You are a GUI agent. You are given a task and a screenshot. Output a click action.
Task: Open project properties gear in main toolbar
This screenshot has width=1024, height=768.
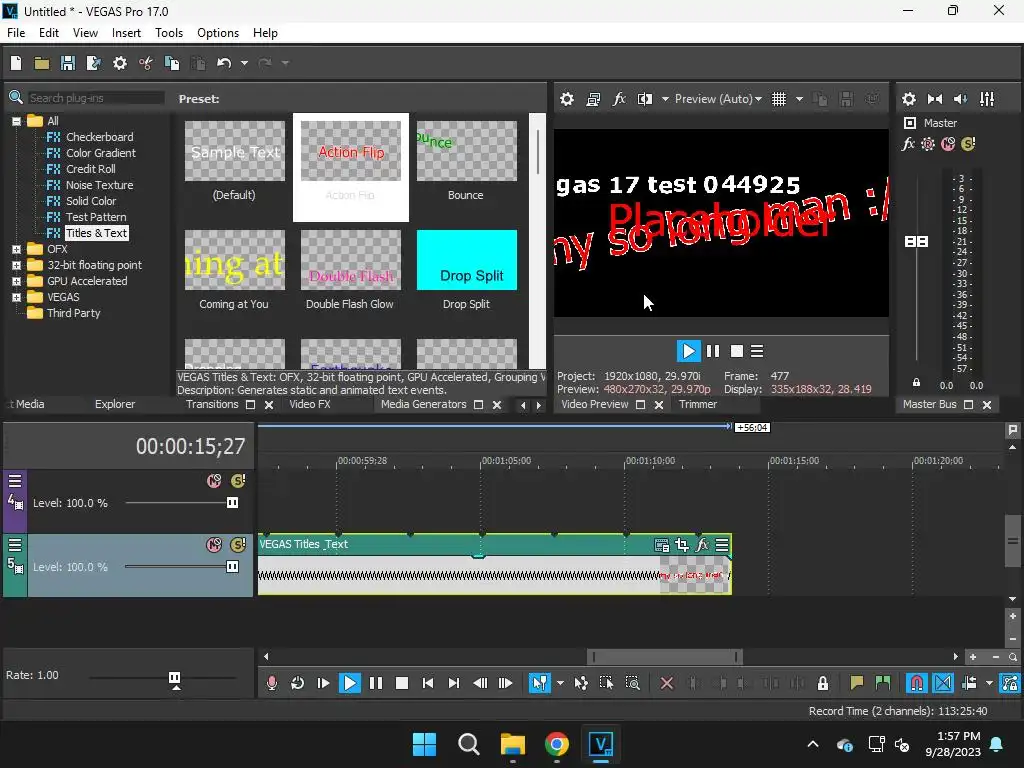[120, 63]
